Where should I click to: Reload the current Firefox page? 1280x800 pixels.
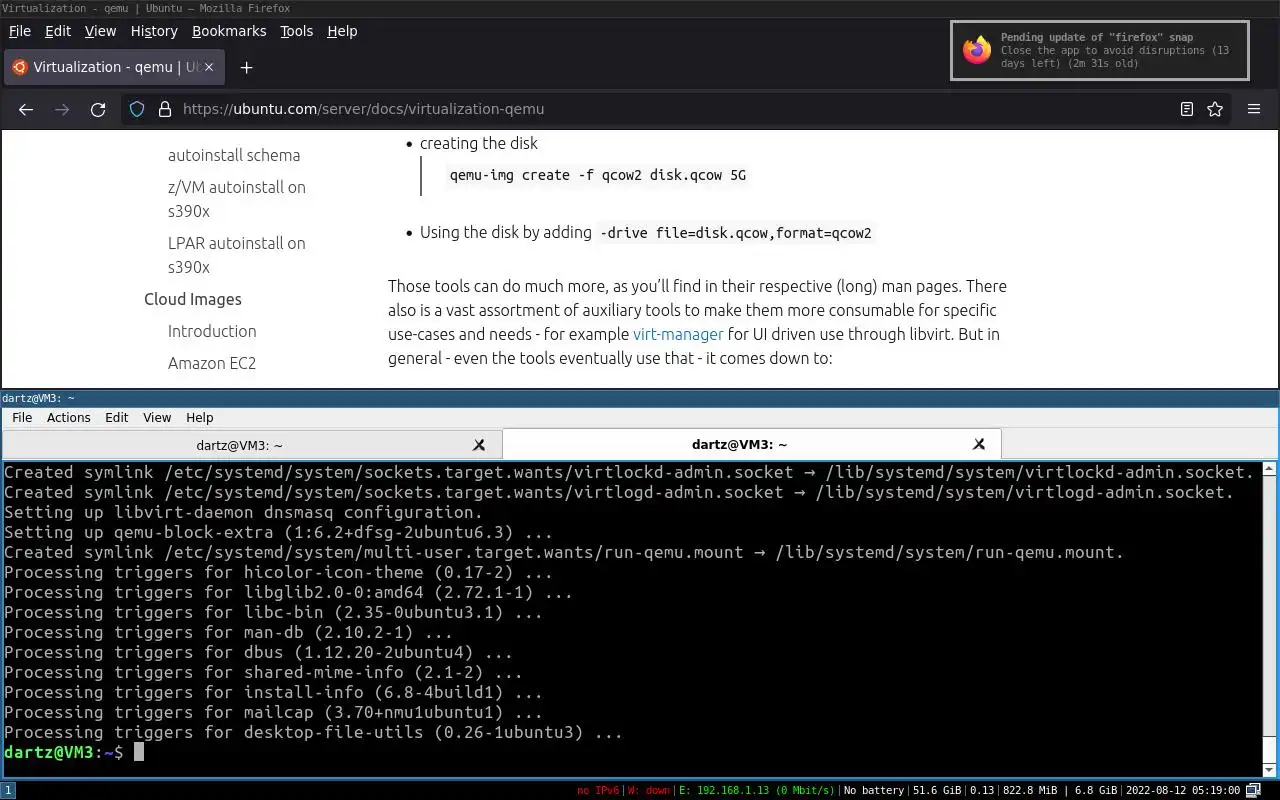coord(98,109)
